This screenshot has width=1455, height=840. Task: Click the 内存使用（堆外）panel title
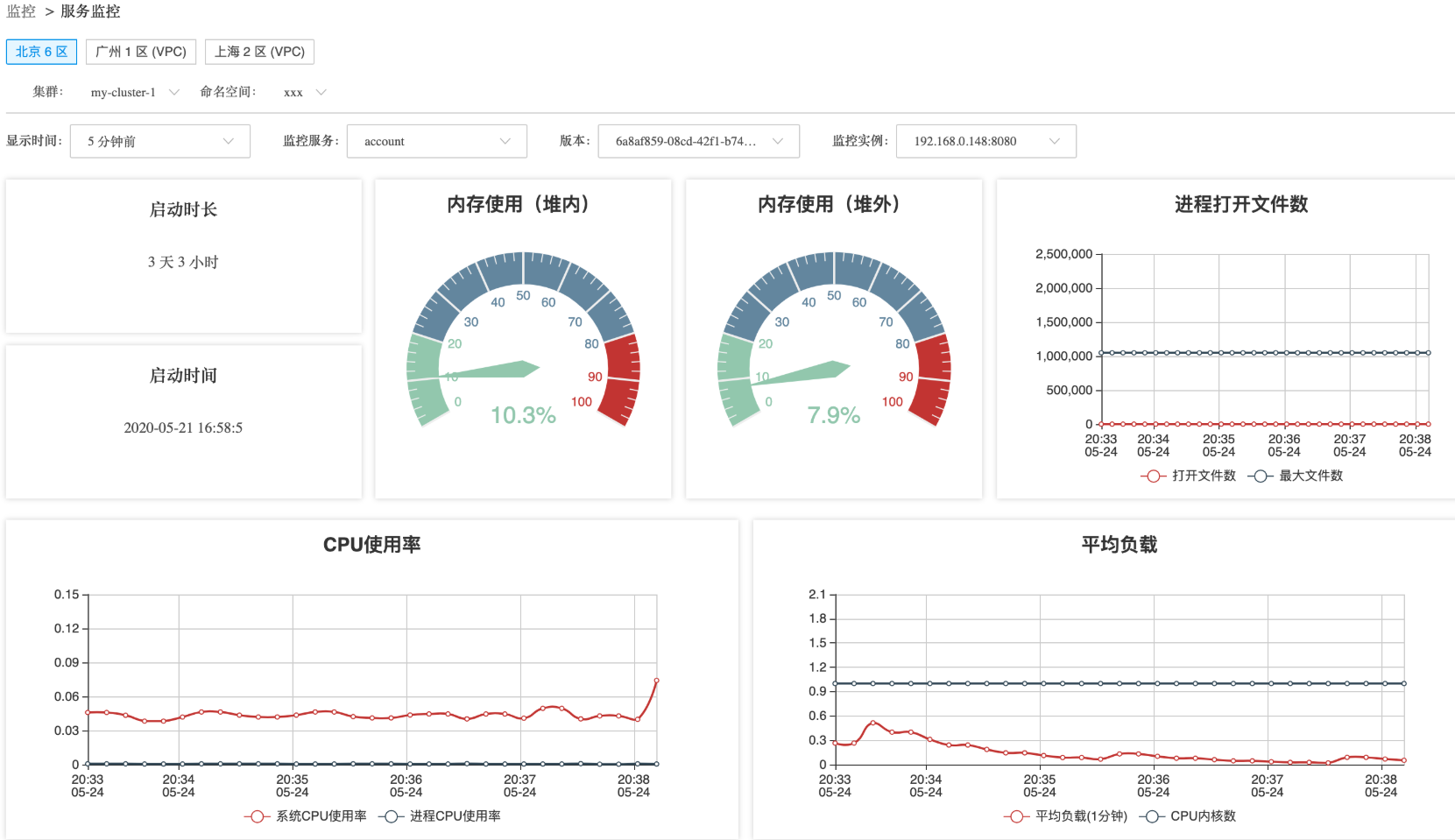click(833, 204)
